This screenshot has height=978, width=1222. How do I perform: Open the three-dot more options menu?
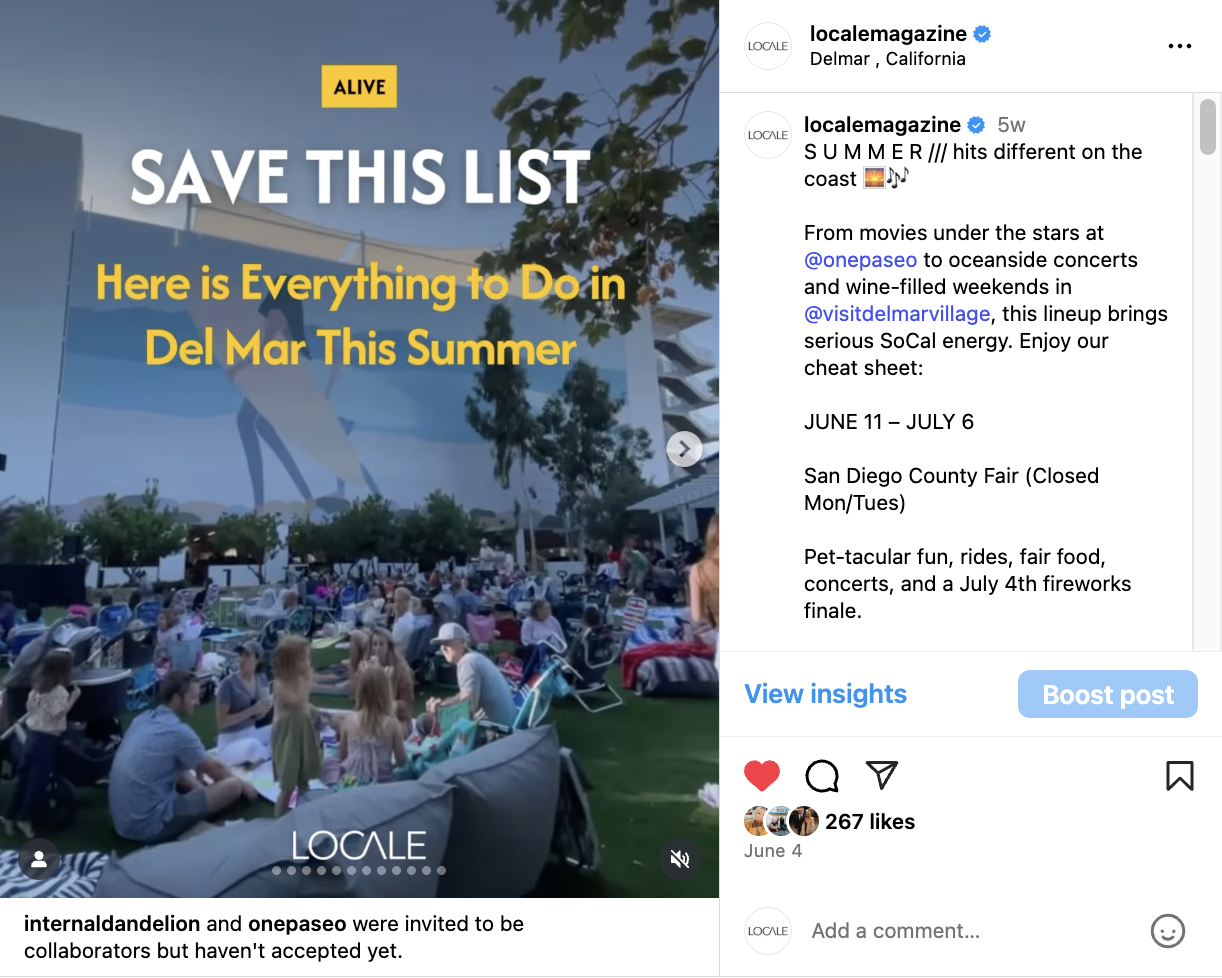click(1180, 46)
